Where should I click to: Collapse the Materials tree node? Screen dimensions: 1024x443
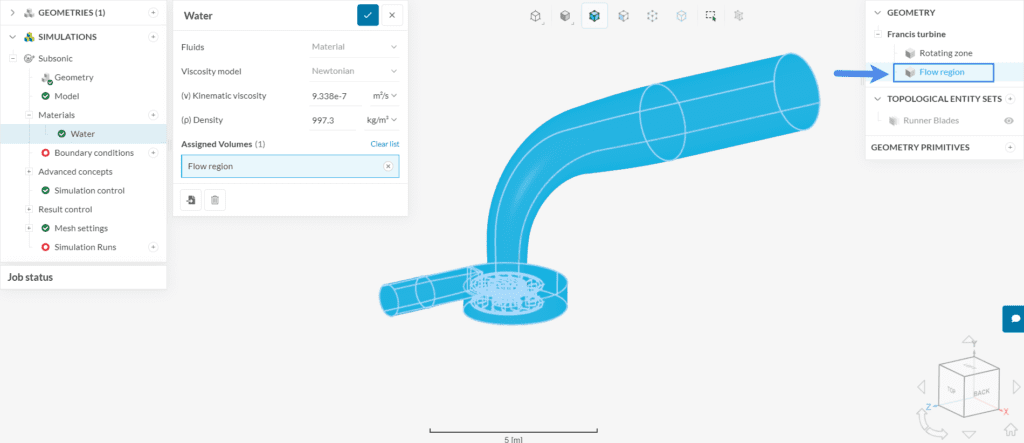click(28, 115)
